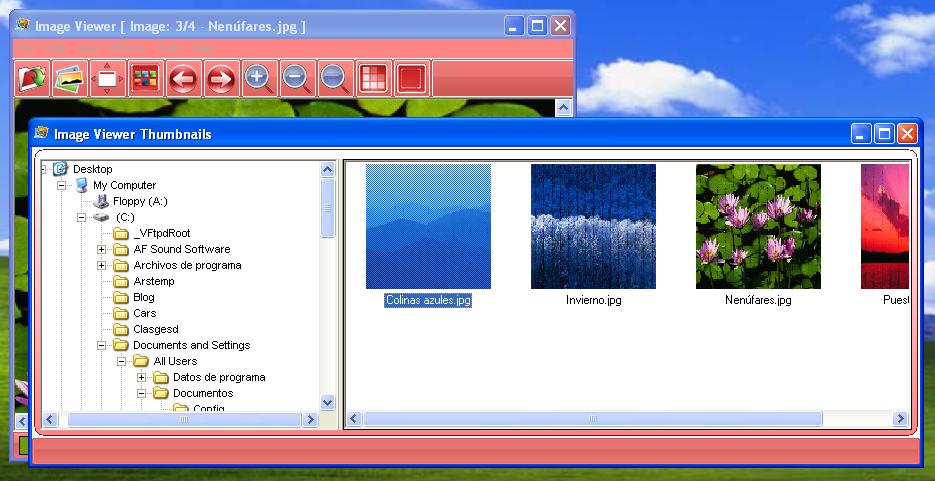
Task: Zoom in with the plus magnifier
Action: (259, 78)
